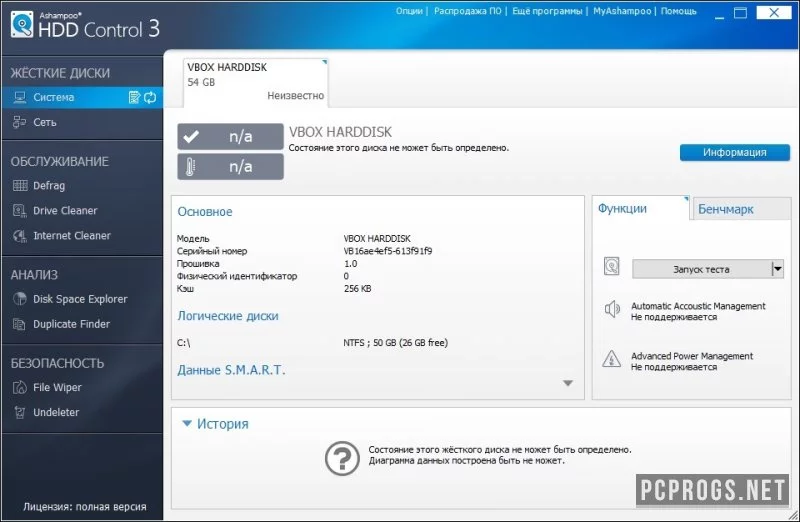Click the File Wiper icon
The height and width of the screenshot is (522, 800).
[x=19, y=387]
